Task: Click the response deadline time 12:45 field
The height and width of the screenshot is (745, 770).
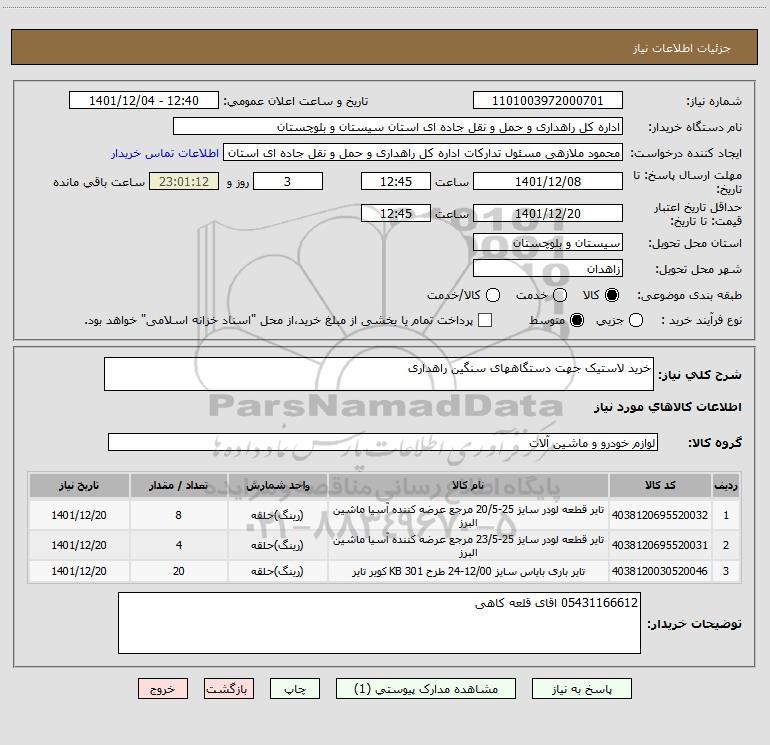Action: [396, 181]
